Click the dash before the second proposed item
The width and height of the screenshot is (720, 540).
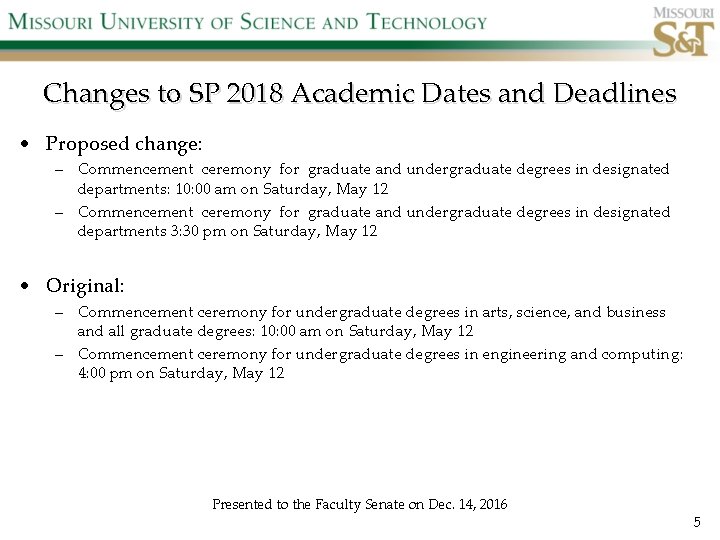point(60,213)
